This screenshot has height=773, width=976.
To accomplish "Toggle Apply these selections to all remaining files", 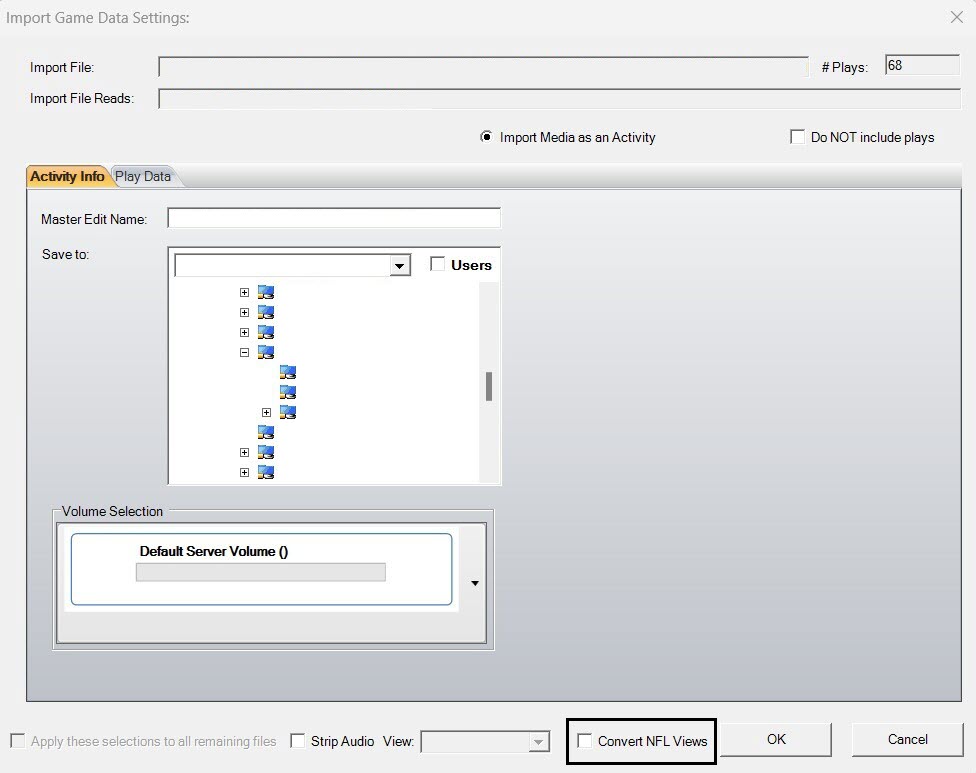I will [18, 741].
